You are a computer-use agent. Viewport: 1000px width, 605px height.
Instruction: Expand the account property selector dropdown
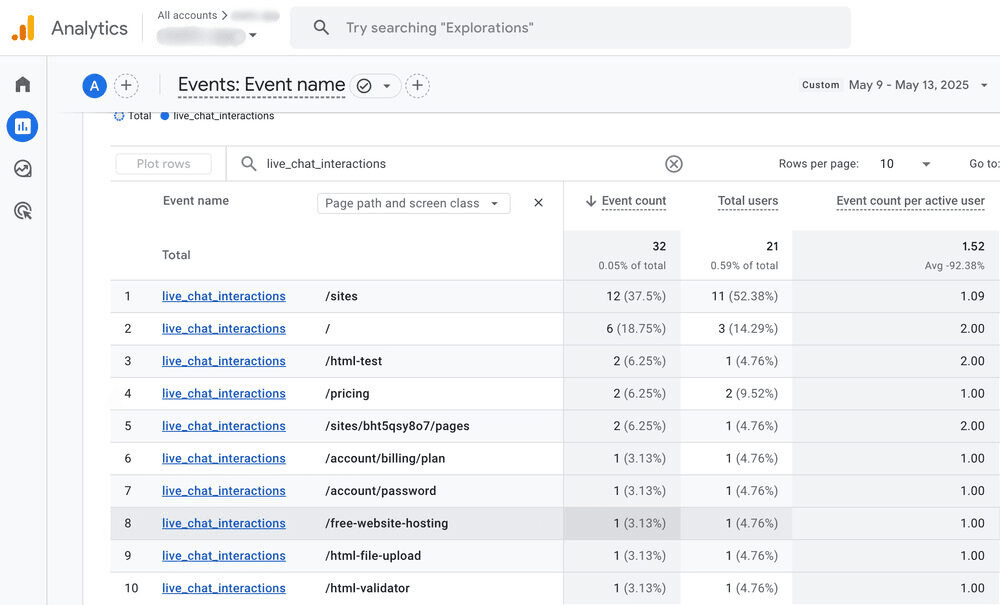tap(252, 36)
